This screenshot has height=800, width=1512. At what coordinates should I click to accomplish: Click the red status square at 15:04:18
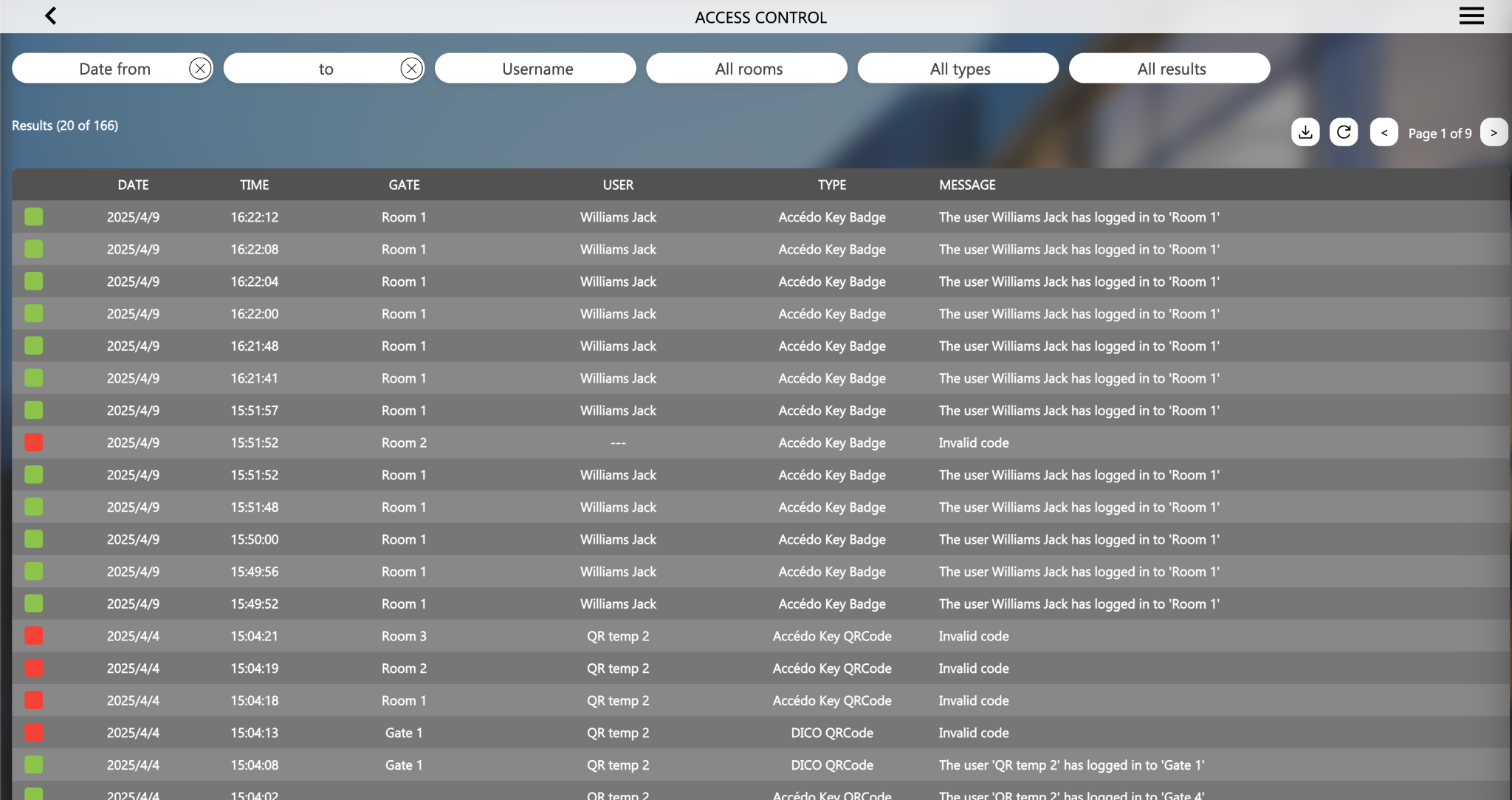(33, 700)
